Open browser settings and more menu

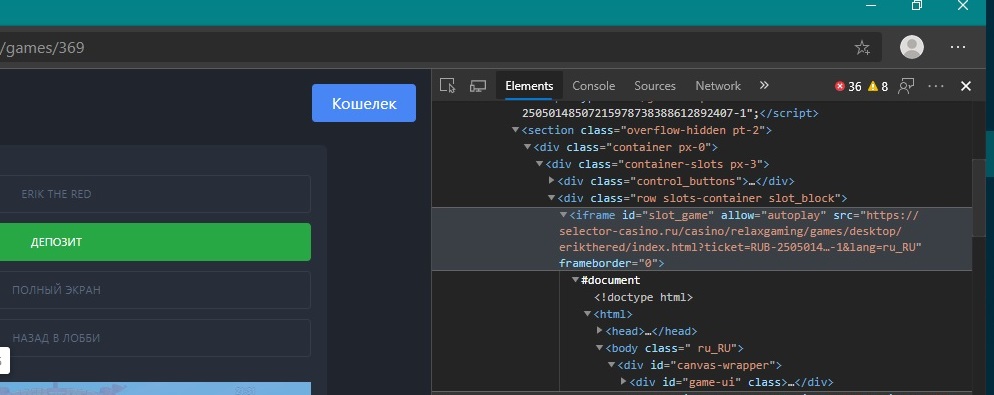(957, 47)
